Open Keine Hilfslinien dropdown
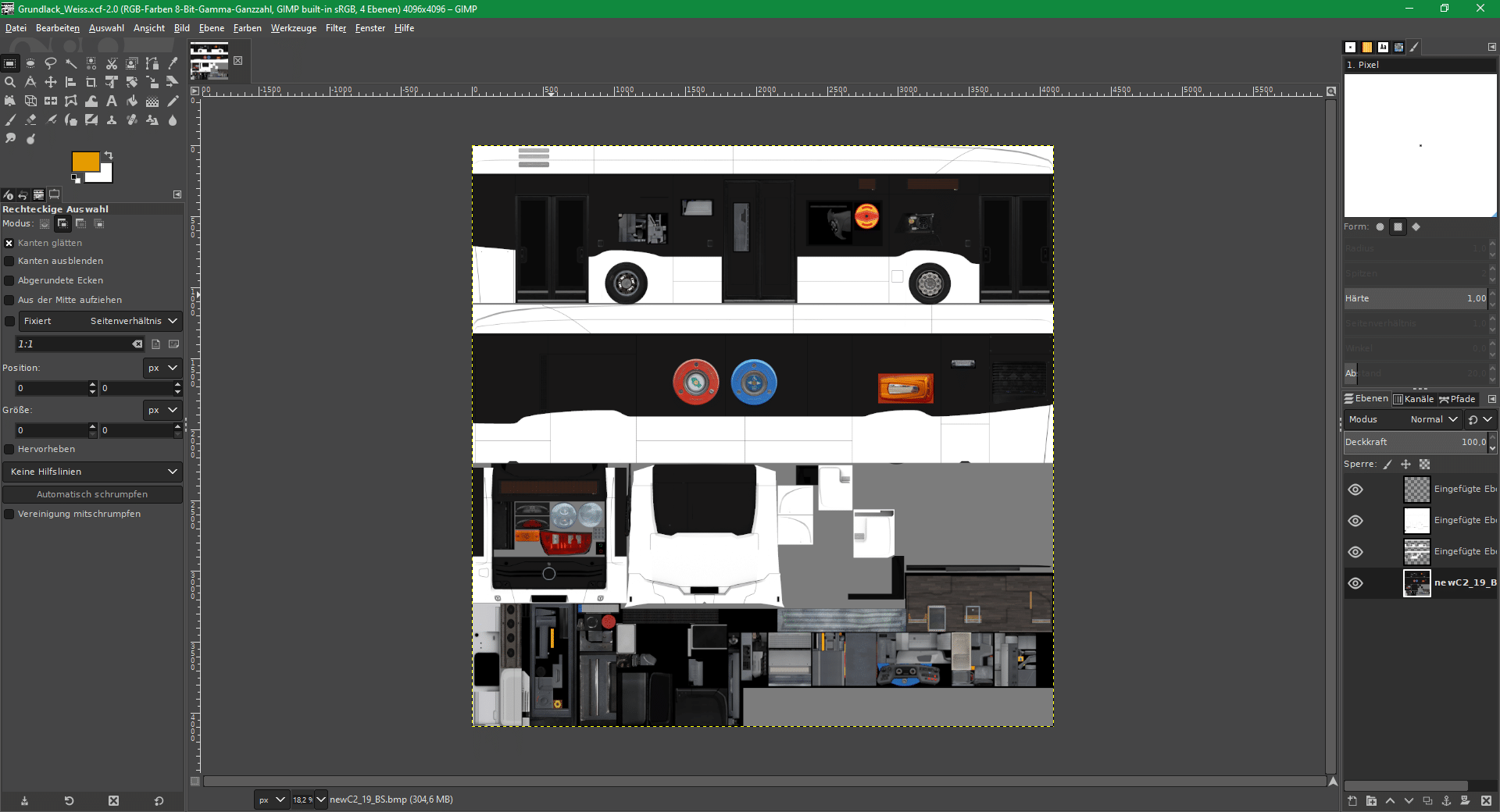 point(92,472)
